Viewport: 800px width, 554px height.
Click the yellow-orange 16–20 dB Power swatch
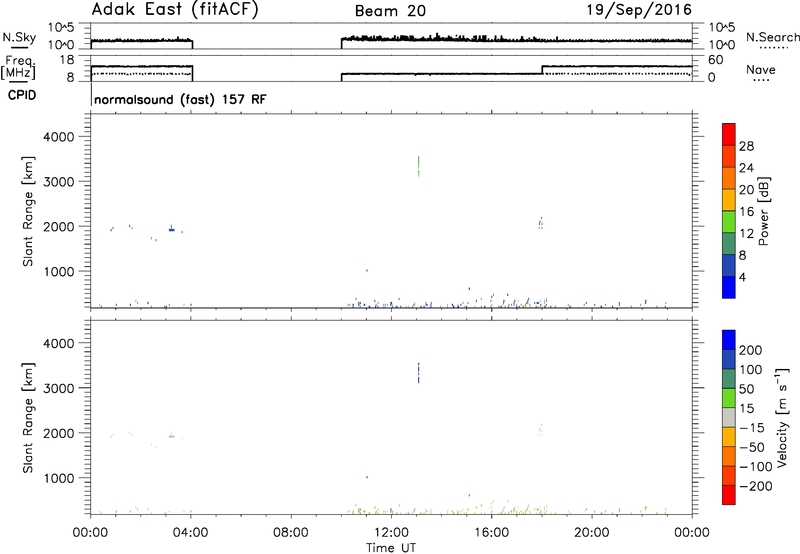729,200
